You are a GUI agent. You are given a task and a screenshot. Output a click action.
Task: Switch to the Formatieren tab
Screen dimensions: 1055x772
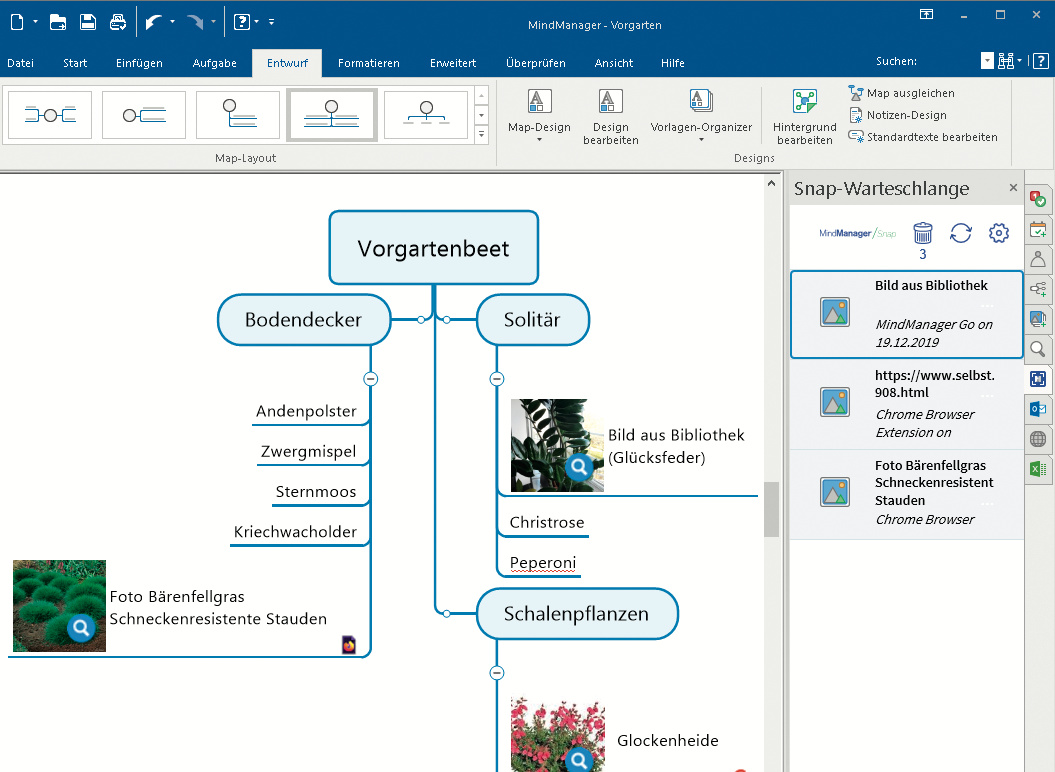[369, 63]
